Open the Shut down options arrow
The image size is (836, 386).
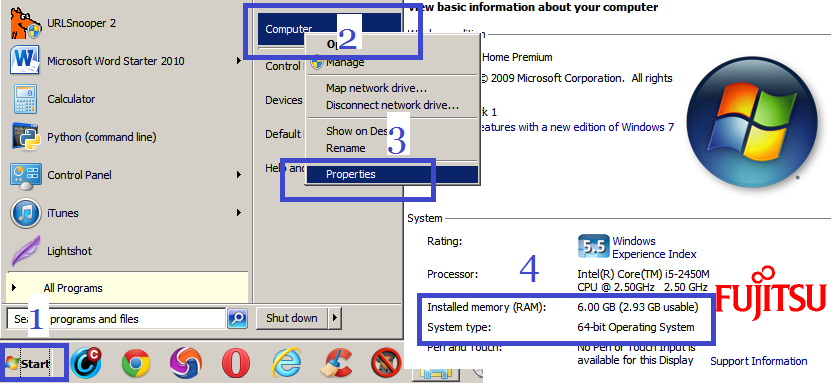click(x=335, y=318)
